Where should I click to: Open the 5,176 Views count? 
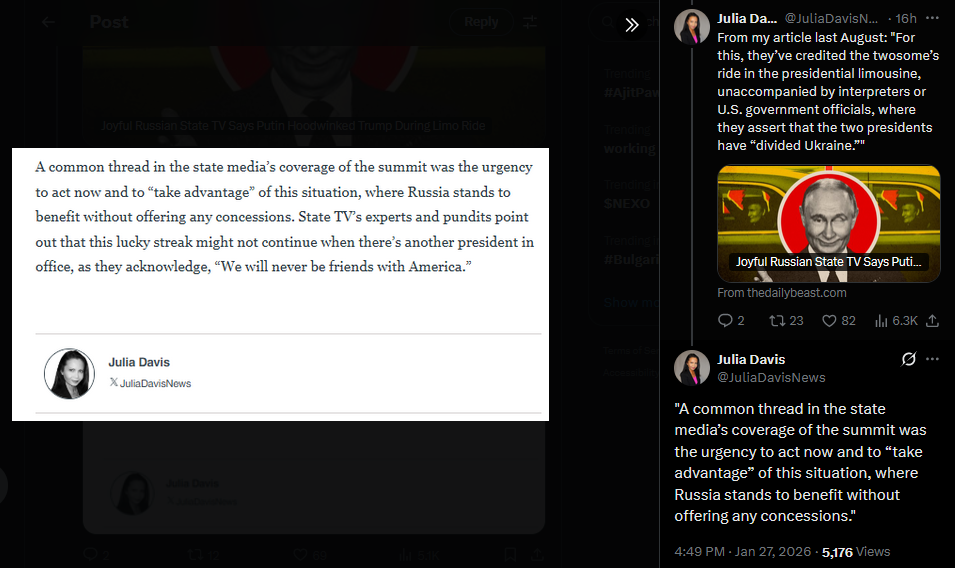(x=856, y=552)
